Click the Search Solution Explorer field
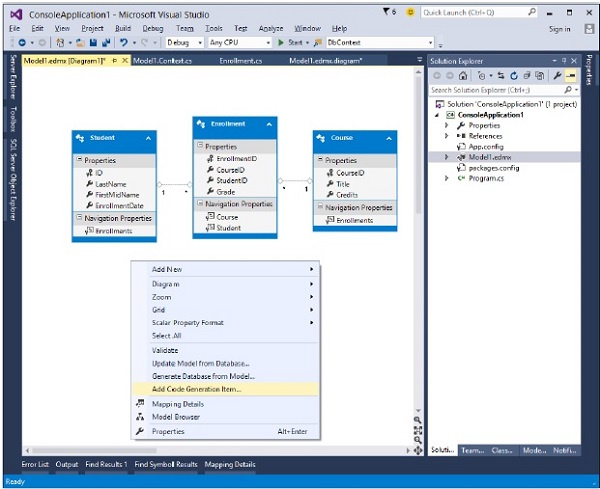Screen dimensions: 600x489 coord(504,90)
